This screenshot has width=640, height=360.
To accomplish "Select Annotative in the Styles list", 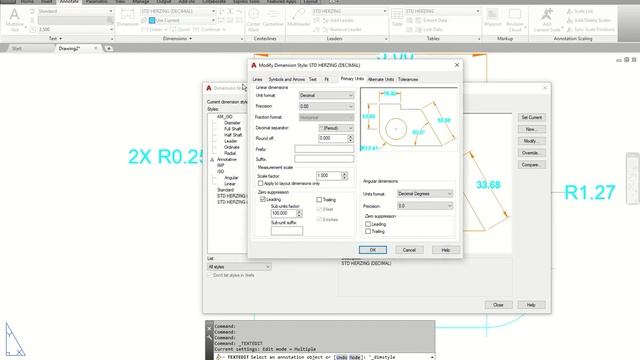I will pyautogui.click(x=227, y=159).
